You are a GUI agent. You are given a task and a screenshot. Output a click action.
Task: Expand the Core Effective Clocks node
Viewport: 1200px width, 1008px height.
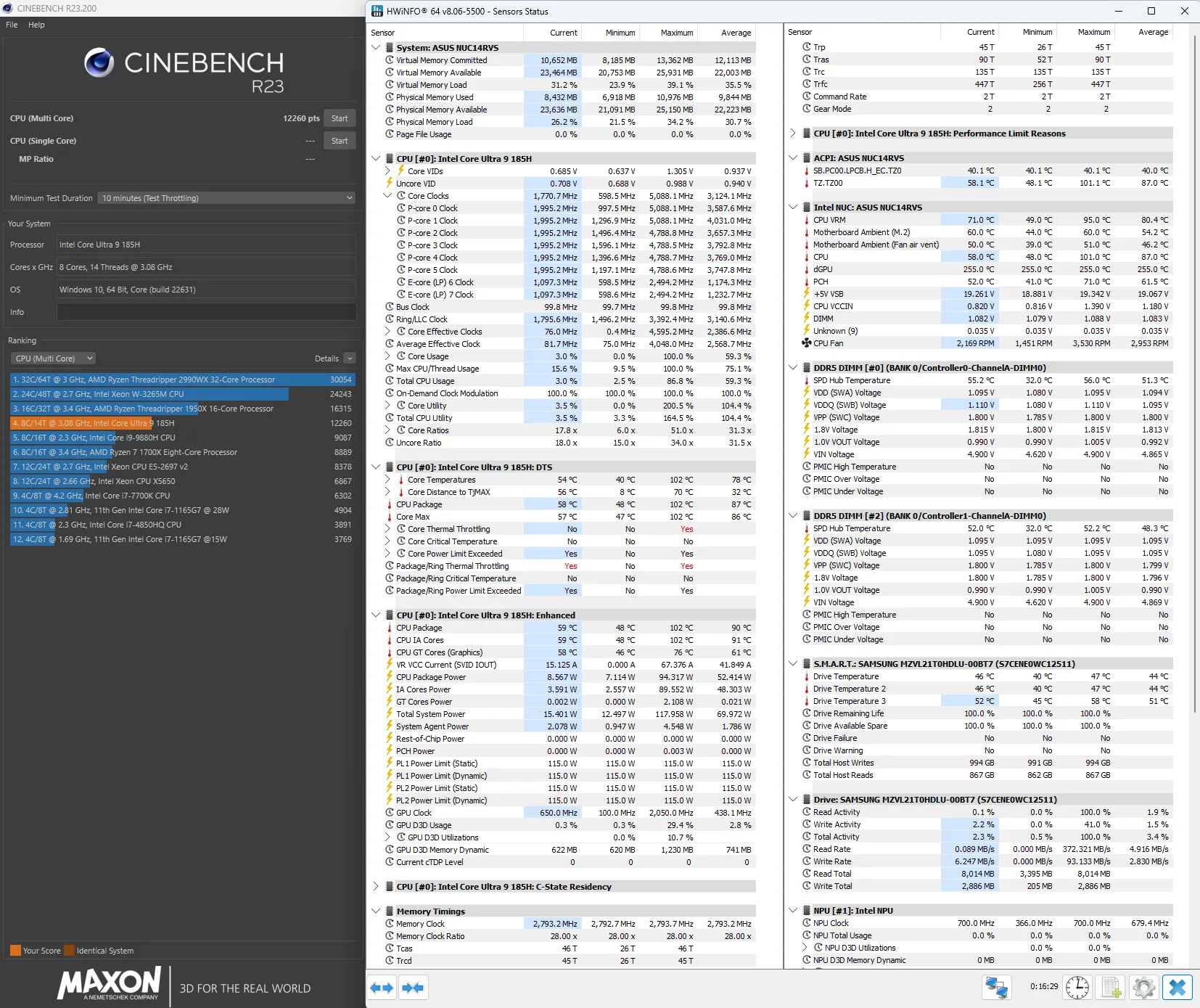point(387,332)
